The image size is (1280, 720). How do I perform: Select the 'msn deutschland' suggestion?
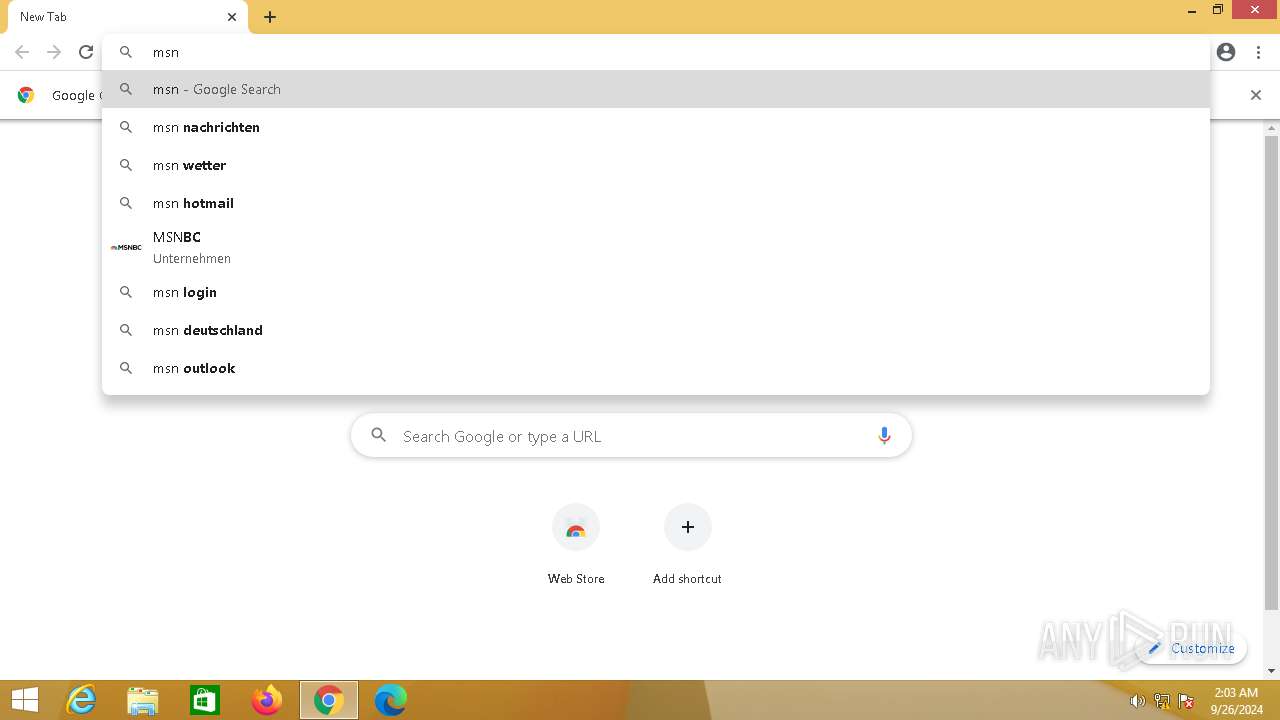click(656, 330)
